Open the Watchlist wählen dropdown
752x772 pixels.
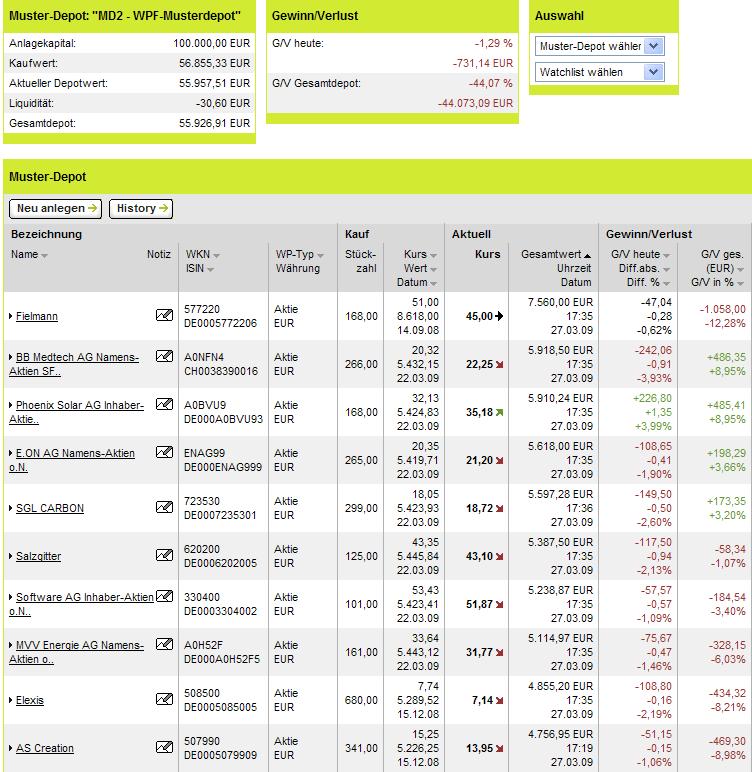click(x=599, y=72)
